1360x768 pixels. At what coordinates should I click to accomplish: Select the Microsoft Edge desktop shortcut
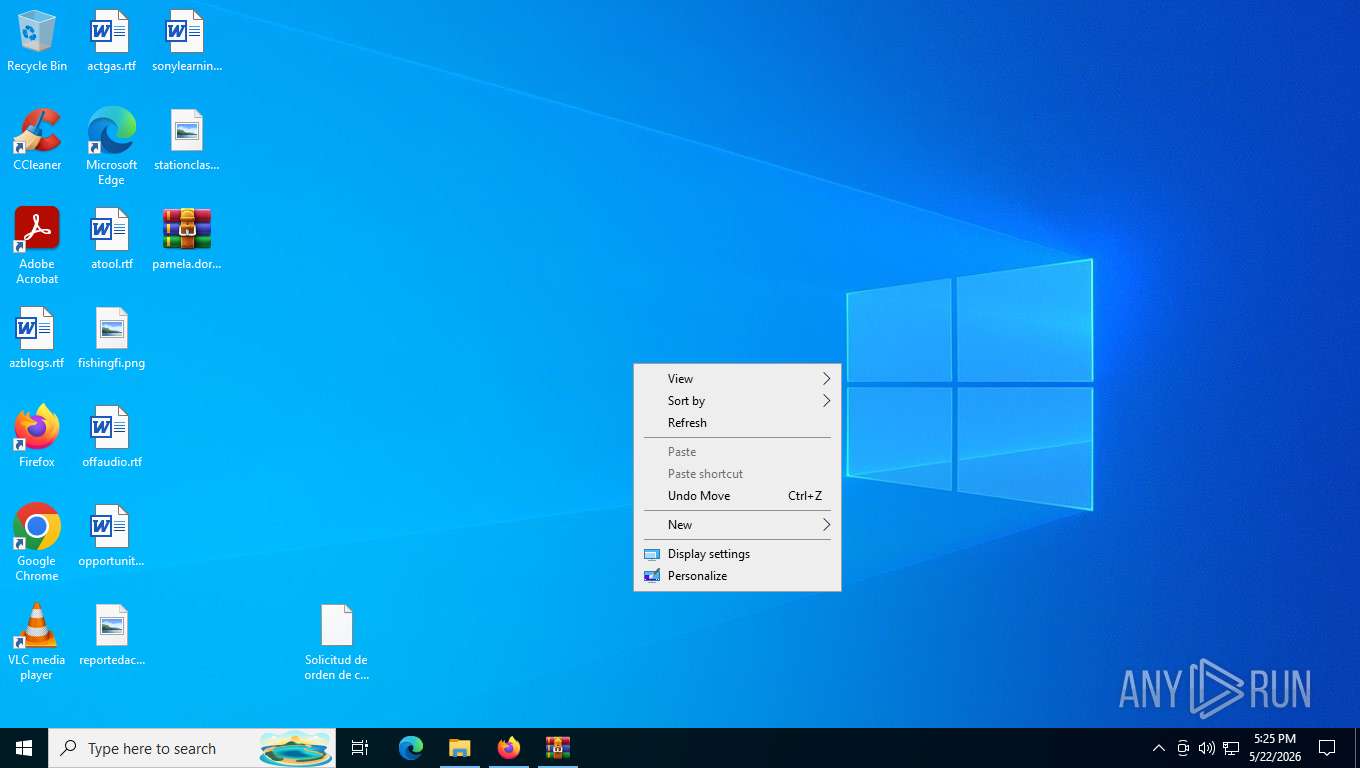[111, 147]
